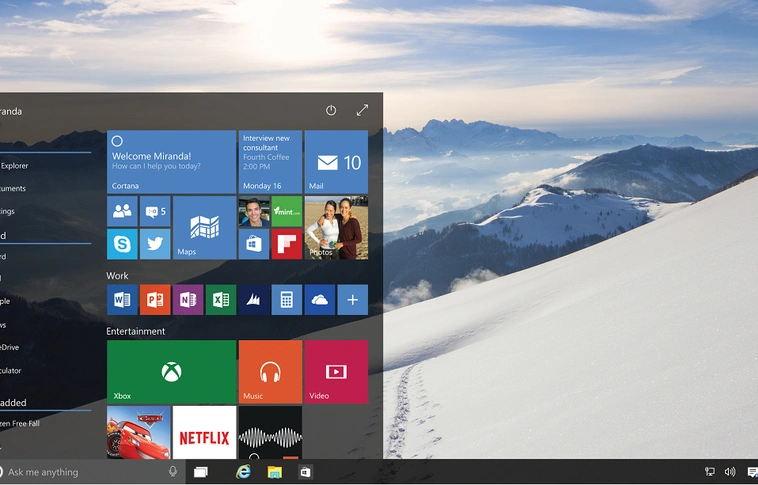Open the Maps tile
This screenshot has height=485, width=758.
[204, 227]
